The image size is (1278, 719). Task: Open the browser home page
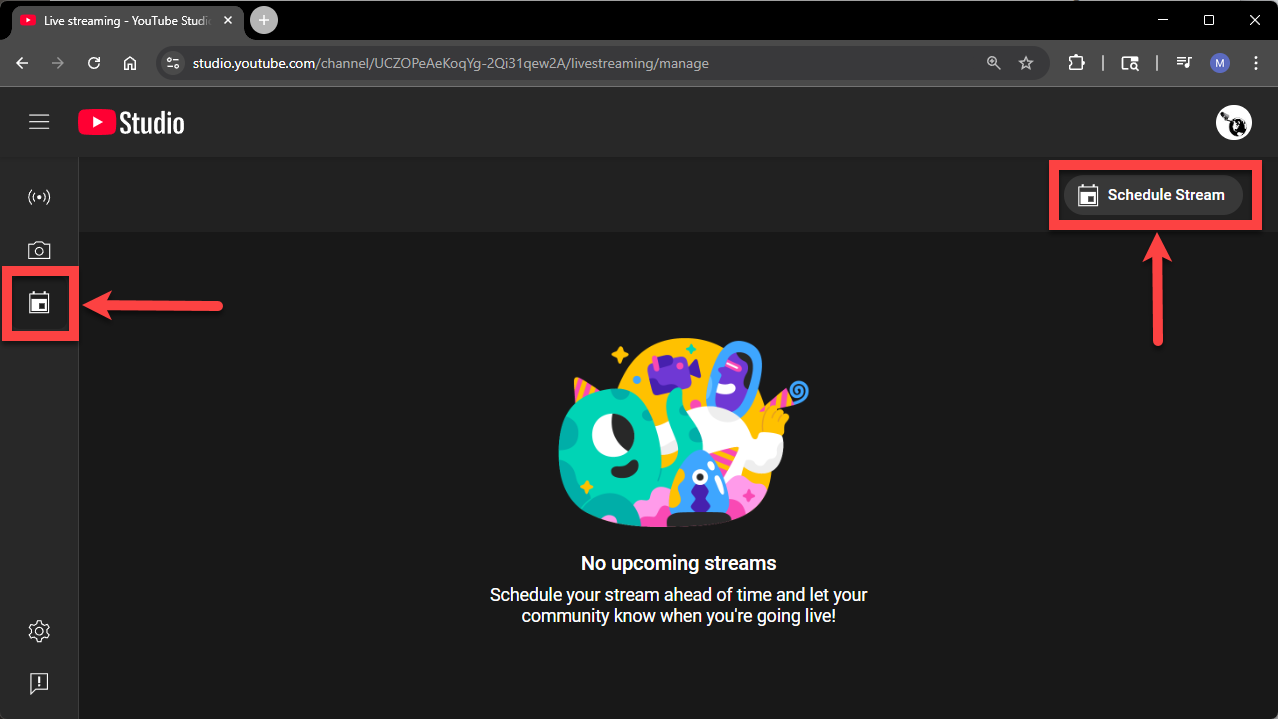pos(130,63)
